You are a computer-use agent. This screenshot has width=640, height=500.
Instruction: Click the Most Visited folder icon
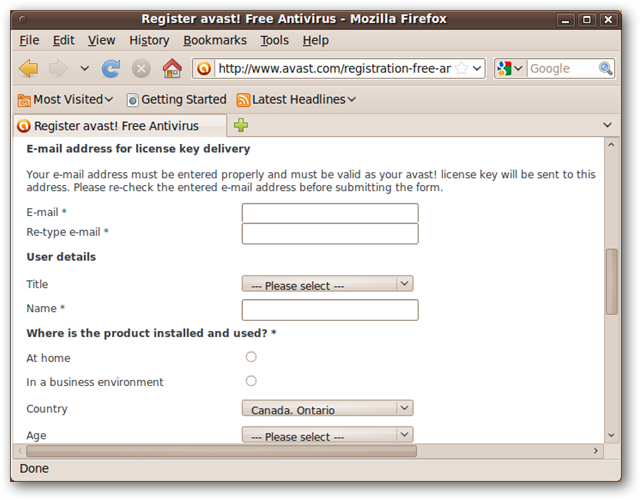[24, 100]
